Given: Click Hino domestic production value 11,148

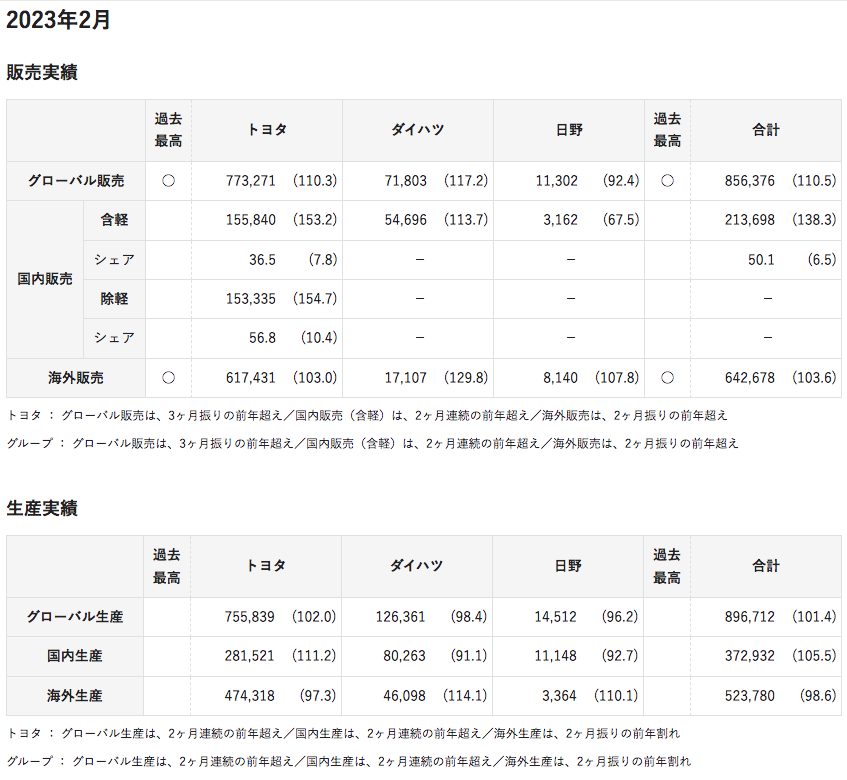Looking at the screenshot, I should [556, 656].
